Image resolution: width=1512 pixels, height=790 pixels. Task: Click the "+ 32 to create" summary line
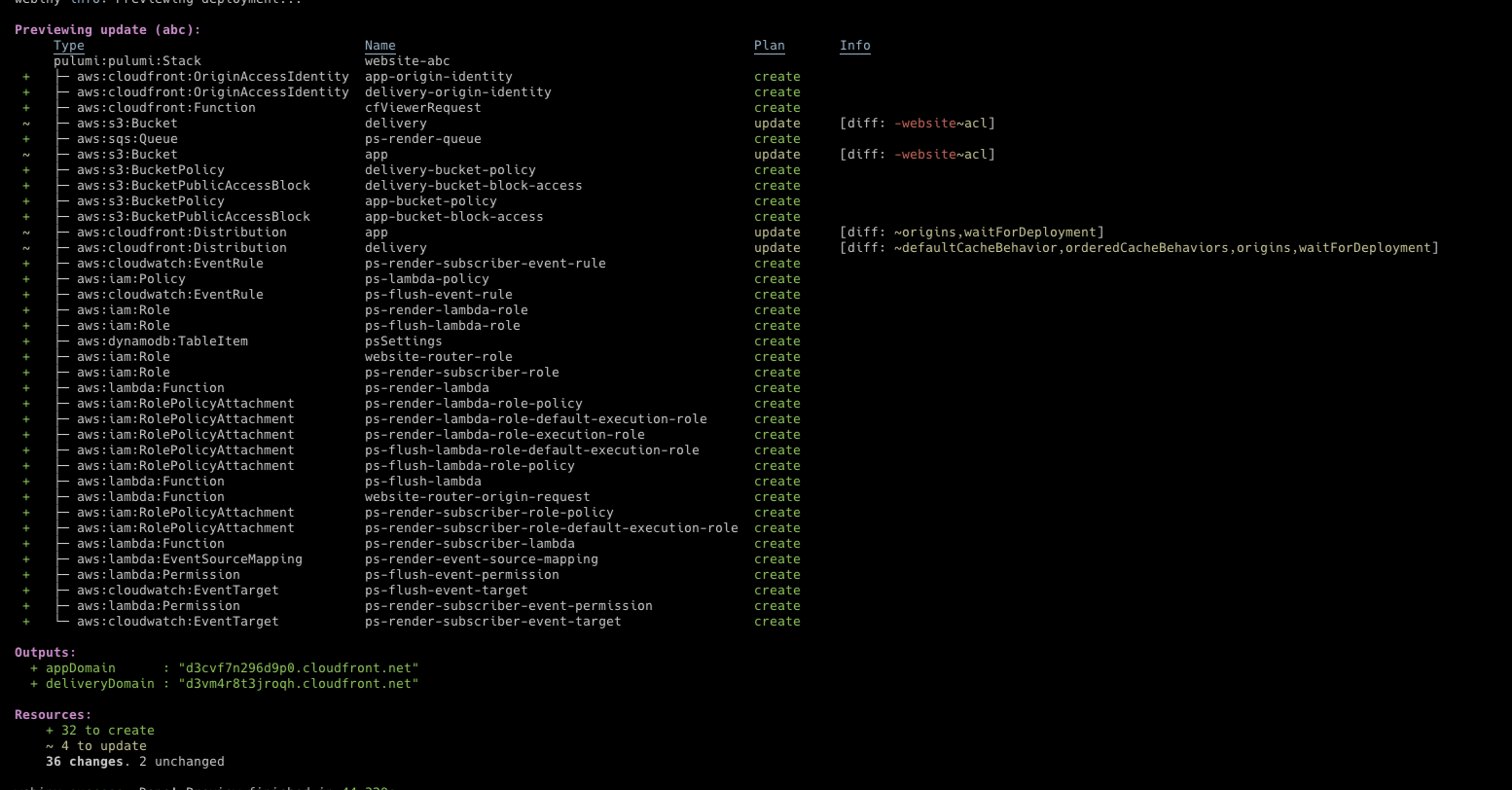tap(100, 731)
